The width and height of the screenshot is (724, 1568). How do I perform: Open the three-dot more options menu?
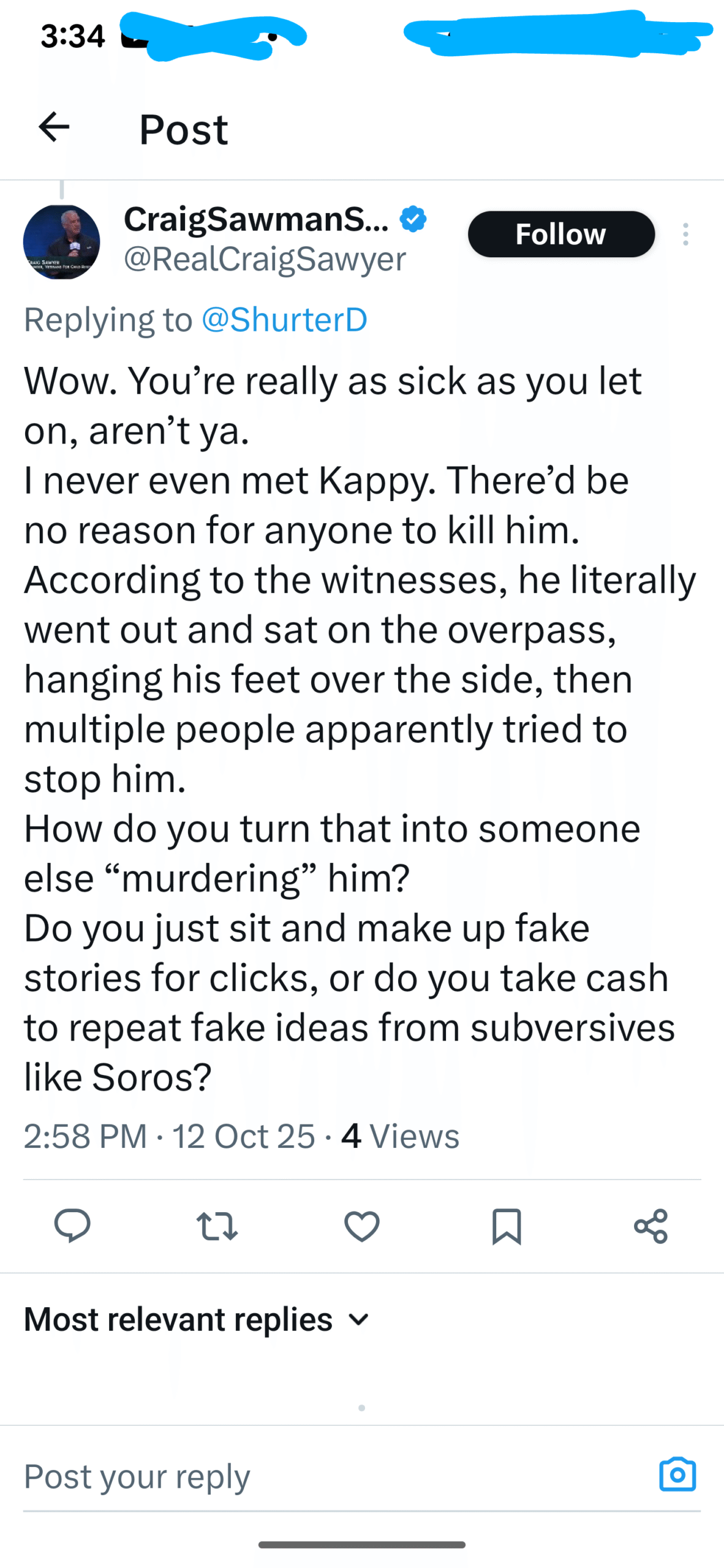[685, 234]
